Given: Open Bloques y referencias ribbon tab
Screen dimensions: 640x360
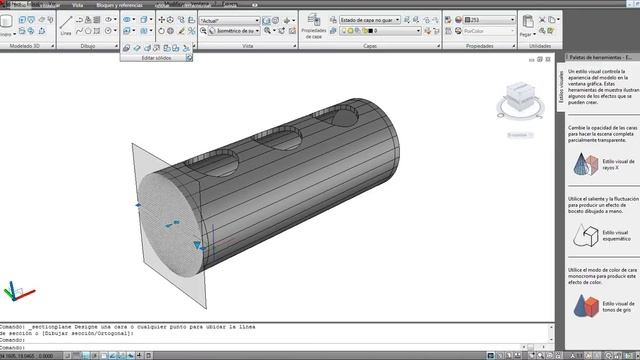Looking at the screenshot, I should (119, 5).
